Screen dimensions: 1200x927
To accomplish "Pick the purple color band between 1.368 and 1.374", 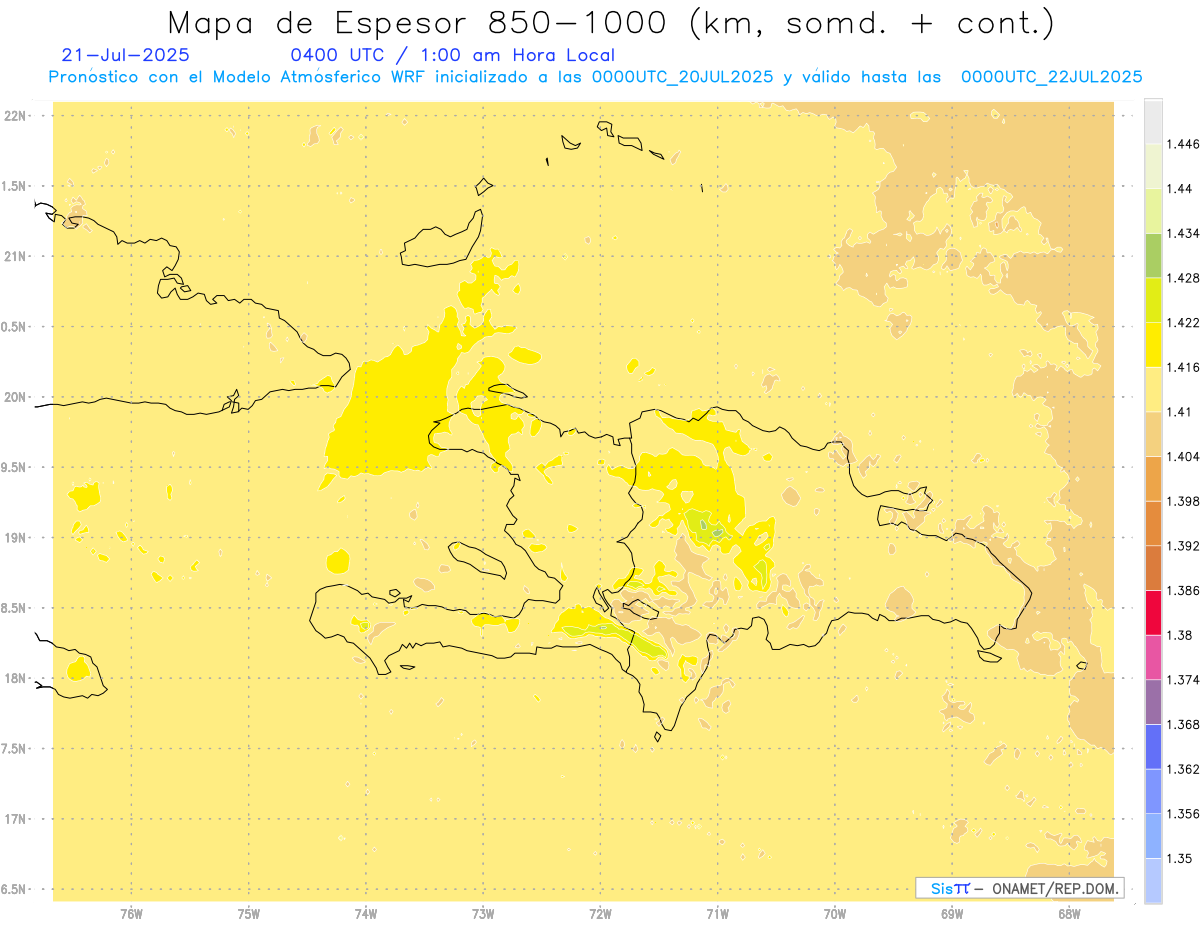I will [1153, 702].
